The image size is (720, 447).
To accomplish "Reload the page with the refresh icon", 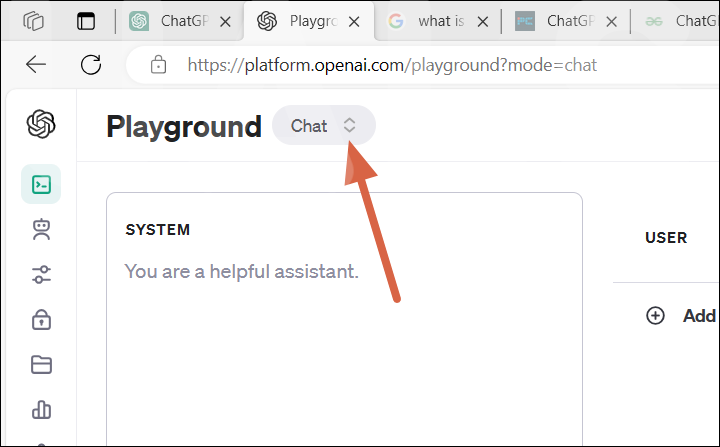I will pyautogui.click(x=91, y=64).
